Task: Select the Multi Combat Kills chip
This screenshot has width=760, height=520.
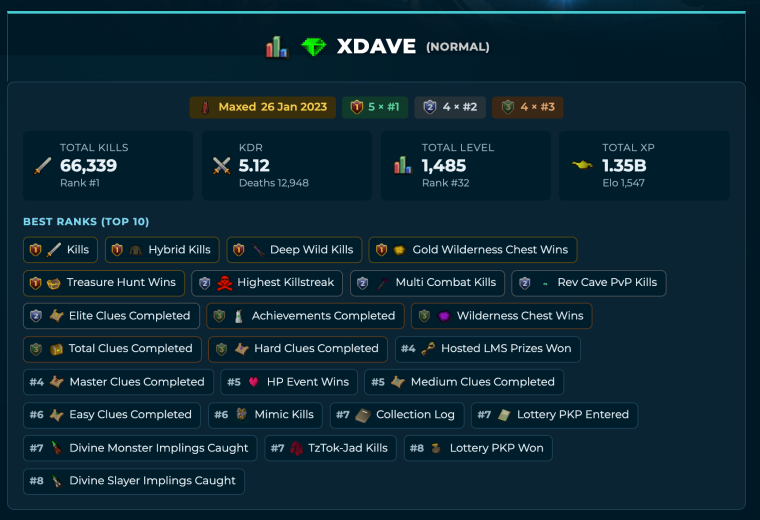Action: tap(428, 283)
